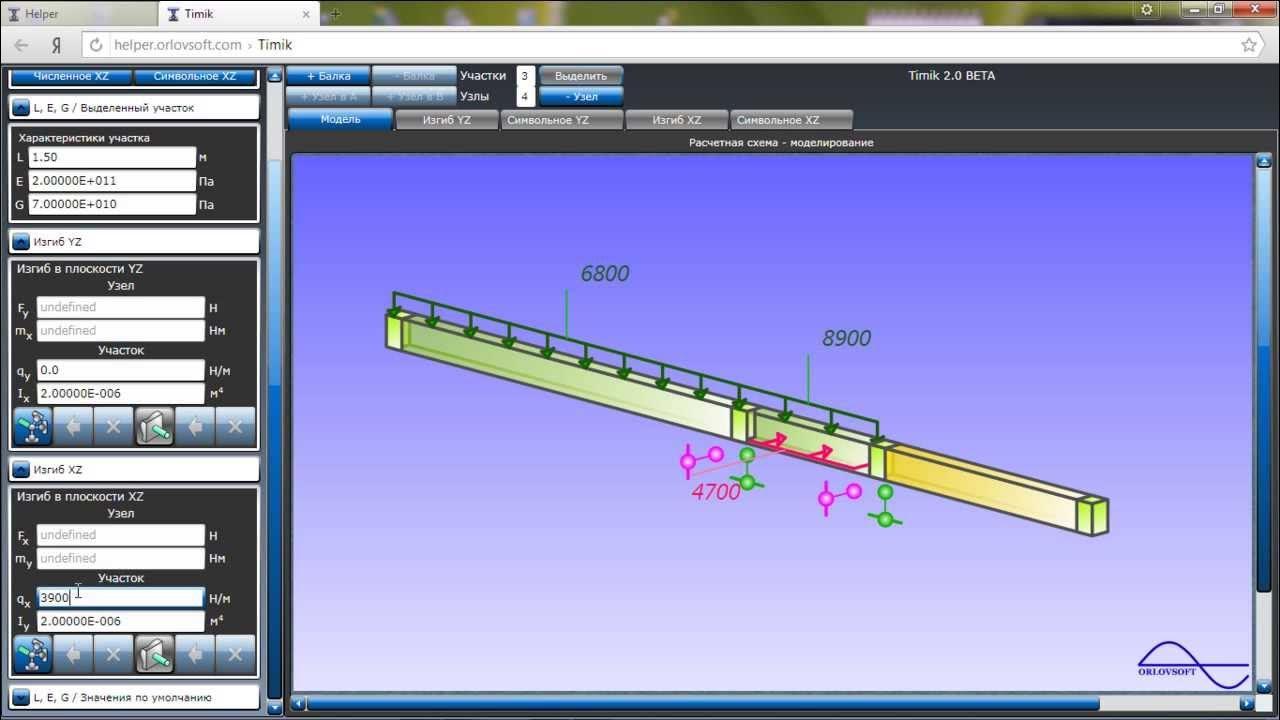Click Iy field 2.00000E-006
The image size is (1280, 720).
pyautogui.click(x=121, y=621)
